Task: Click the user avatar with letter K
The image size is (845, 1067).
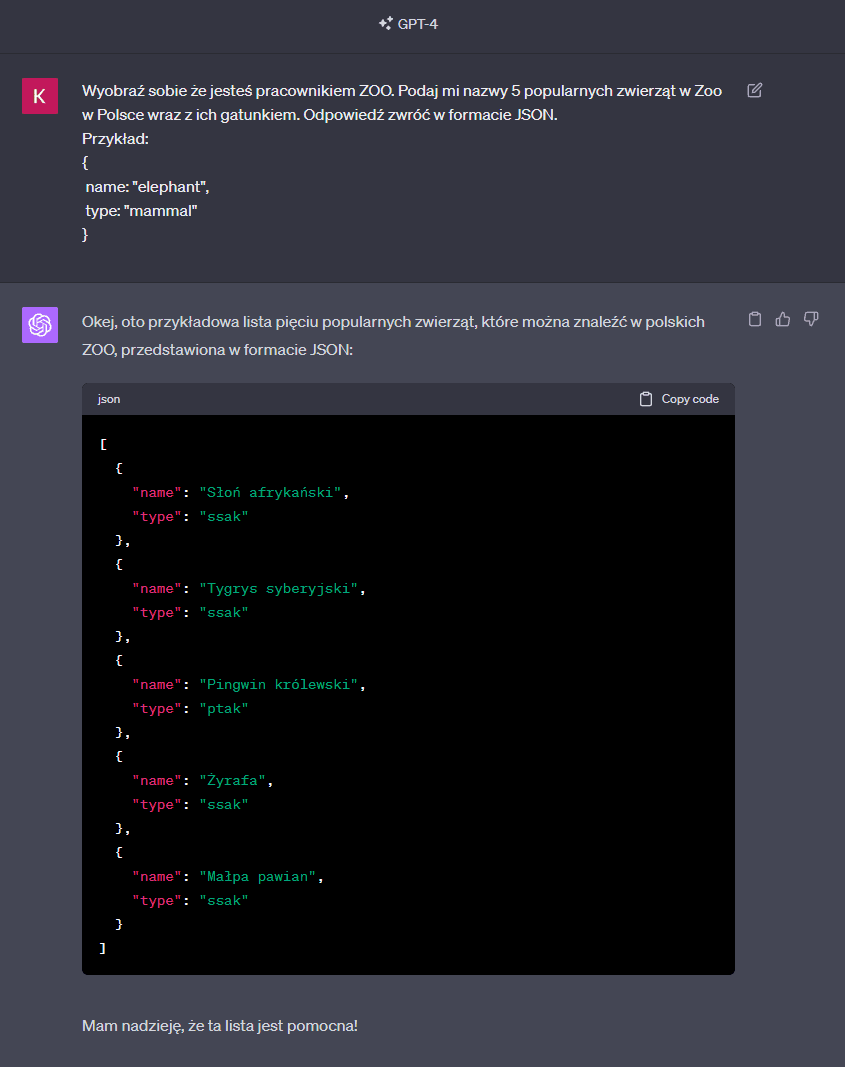Action: point(39,96)
